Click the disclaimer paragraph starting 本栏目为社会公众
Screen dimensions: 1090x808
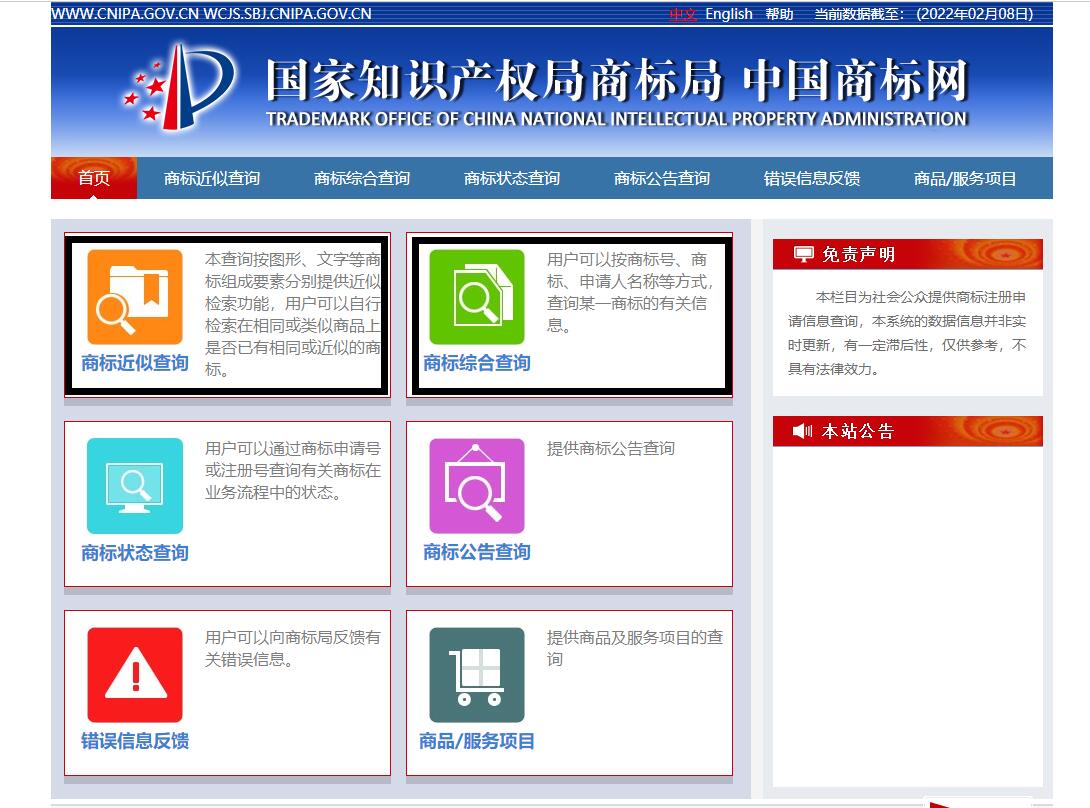(x=907, y=333)
